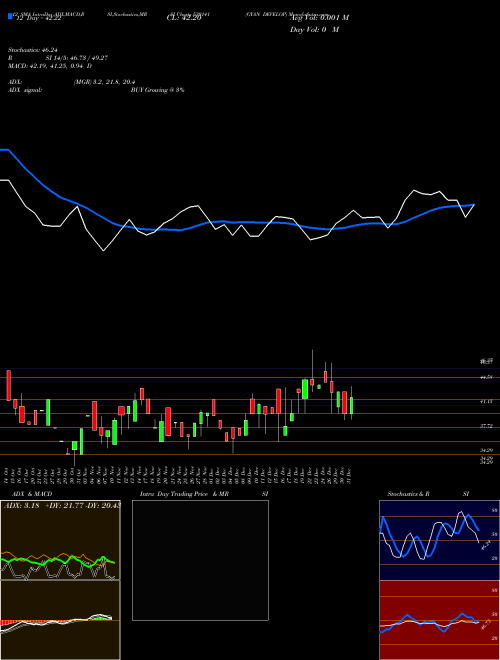
Task: Click the first red candle on 14 Oct
Action: (x=8, y=385)
